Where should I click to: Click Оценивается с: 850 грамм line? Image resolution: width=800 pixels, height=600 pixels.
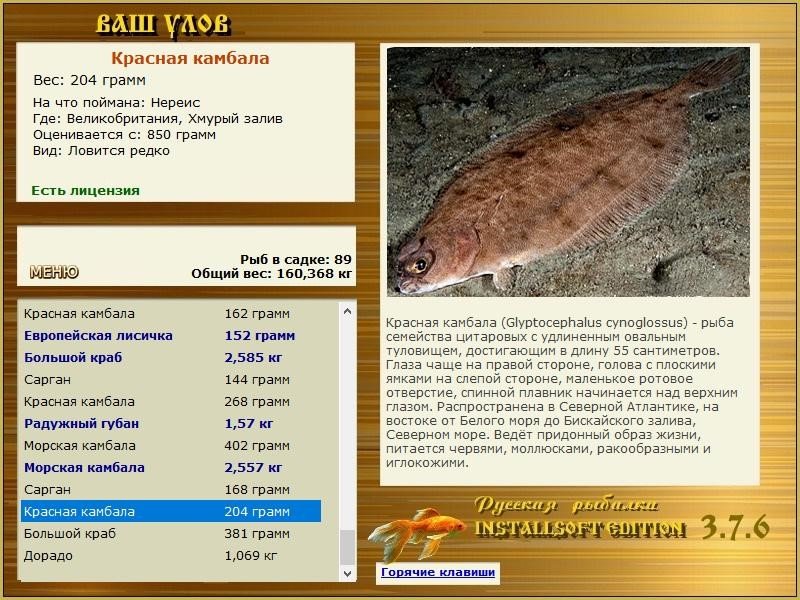(x=124, y=135)
